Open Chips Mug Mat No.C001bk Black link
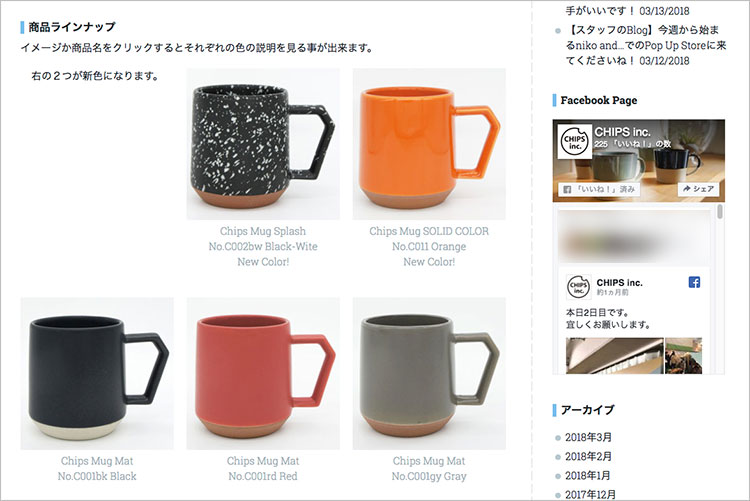 (x=97, y=468)
